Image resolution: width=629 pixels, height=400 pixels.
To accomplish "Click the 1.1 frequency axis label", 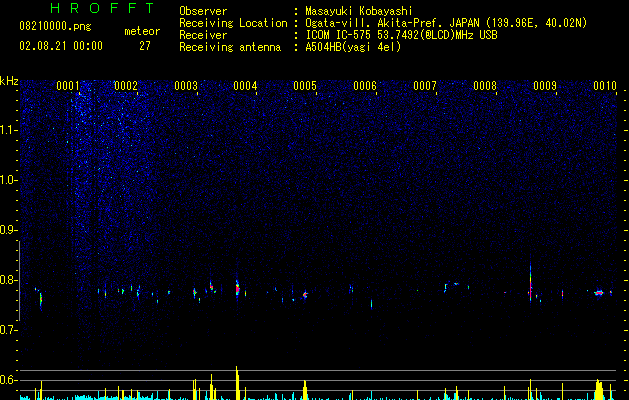I will click(x=9, y=130).
